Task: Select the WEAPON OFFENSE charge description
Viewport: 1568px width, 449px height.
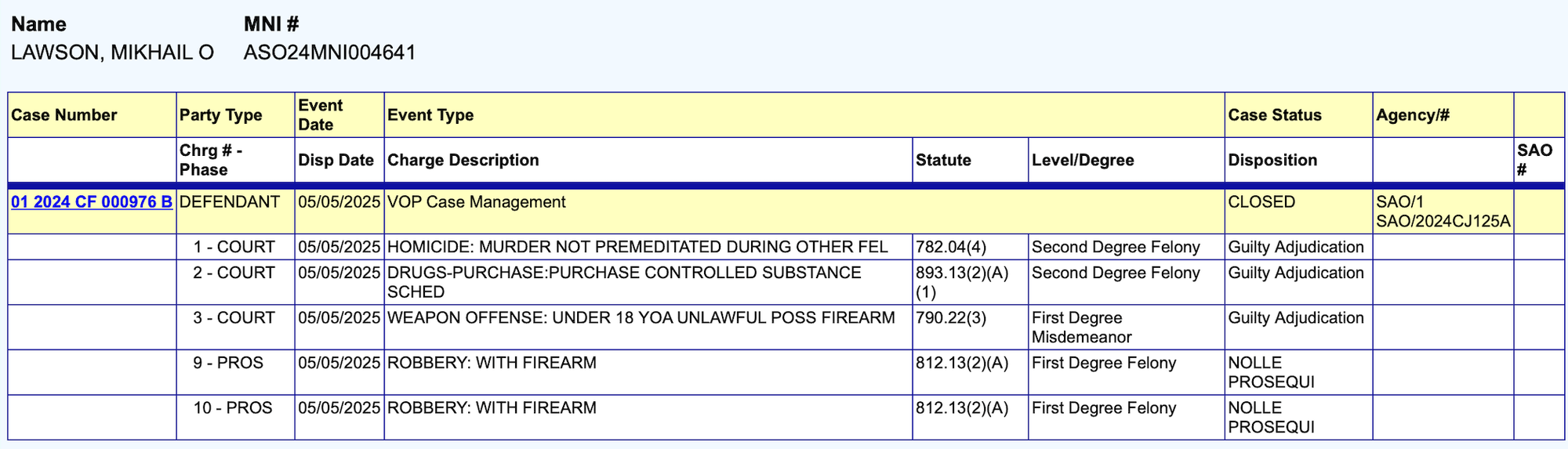Action: point(641,318)
